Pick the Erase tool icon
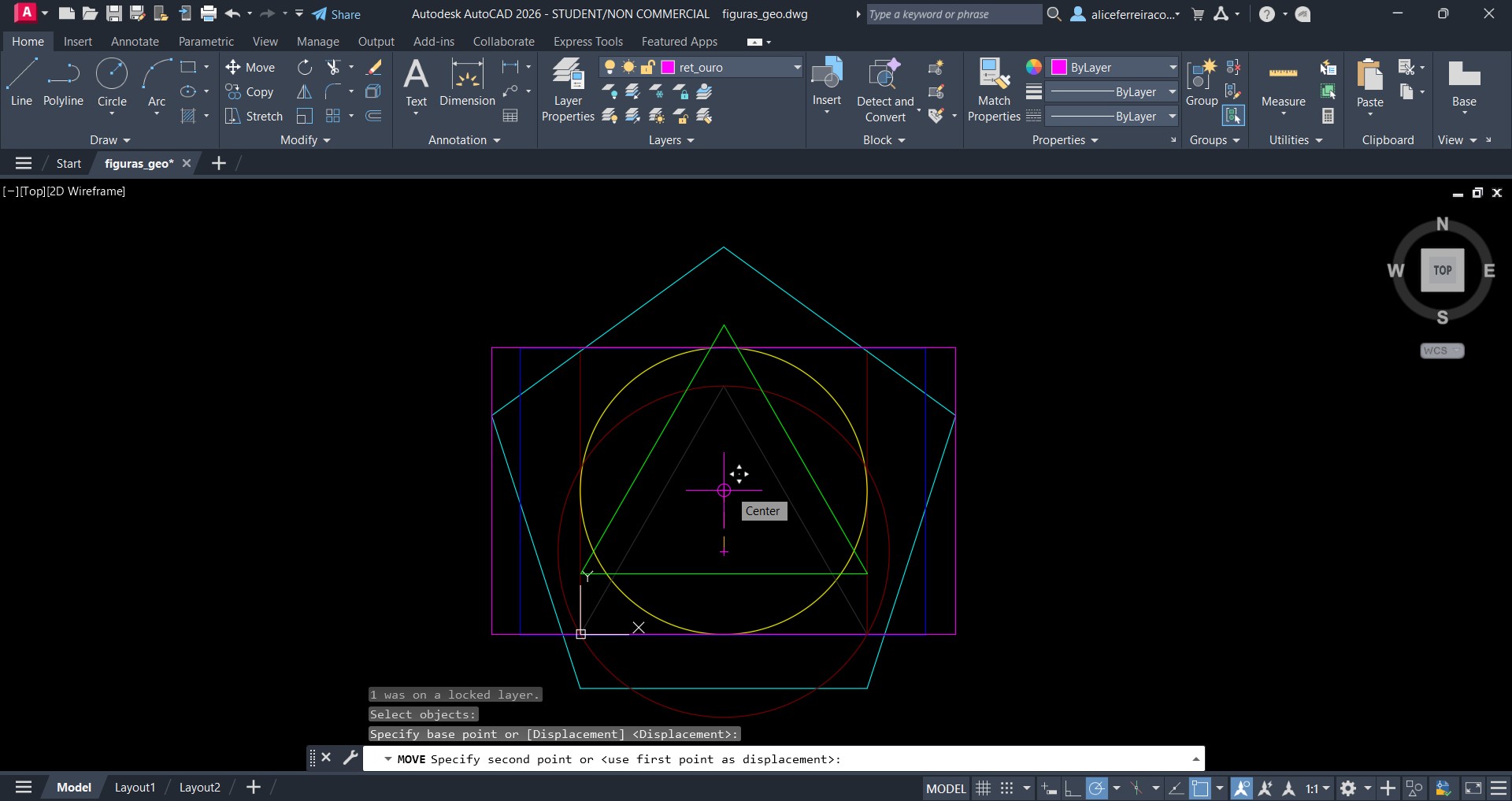The image size is (1512, 801). pyautogui.click(x=374, y=68)
